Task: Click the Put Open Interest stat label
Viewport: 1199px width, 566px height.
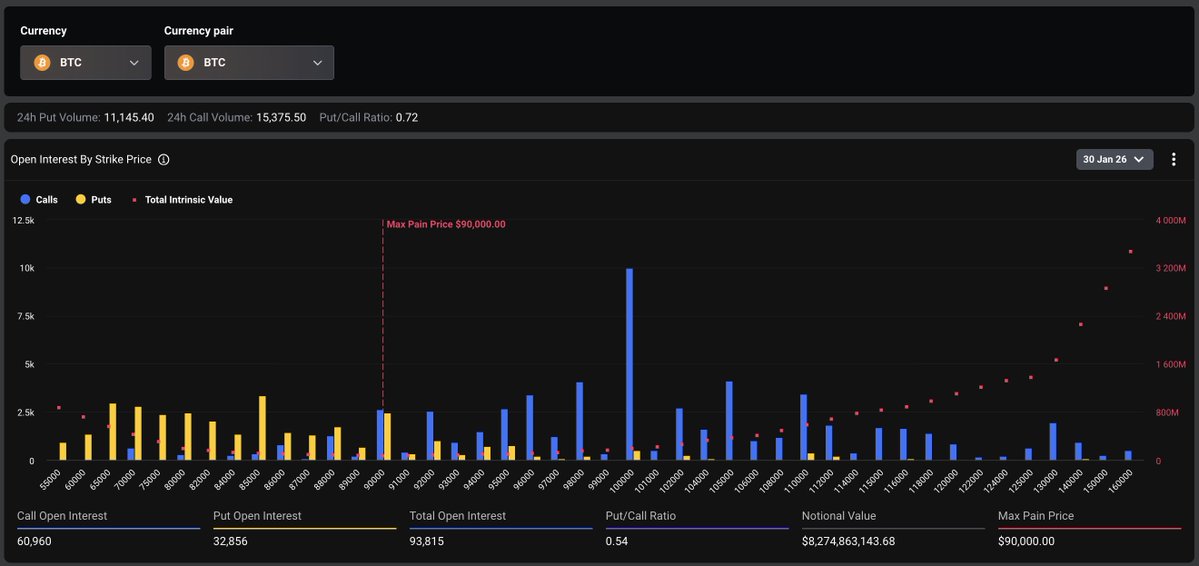Action: click(257, 516)
